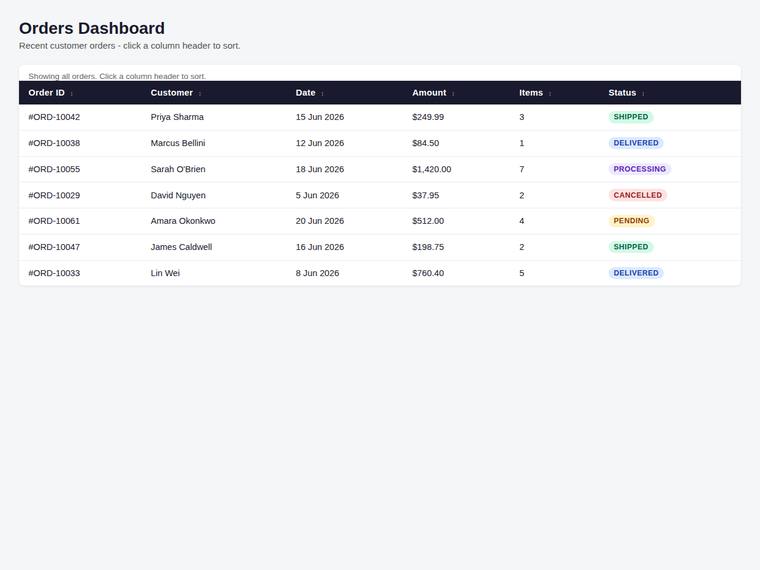Click the date 18 Jun 2026
760x570 pixels.
tap(320, 169)
